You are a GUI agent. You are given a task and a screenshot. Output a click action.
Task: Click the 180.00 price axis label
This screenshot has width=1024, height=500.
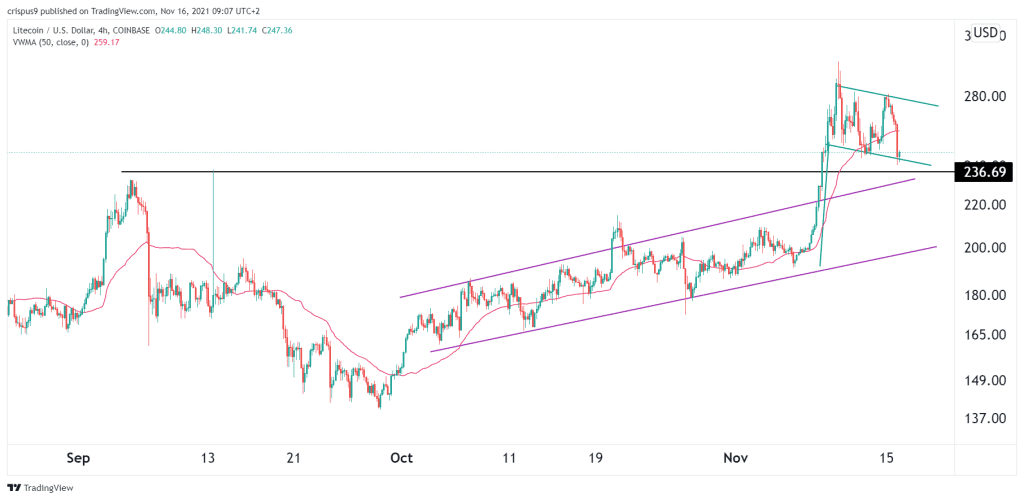(984, 295)
